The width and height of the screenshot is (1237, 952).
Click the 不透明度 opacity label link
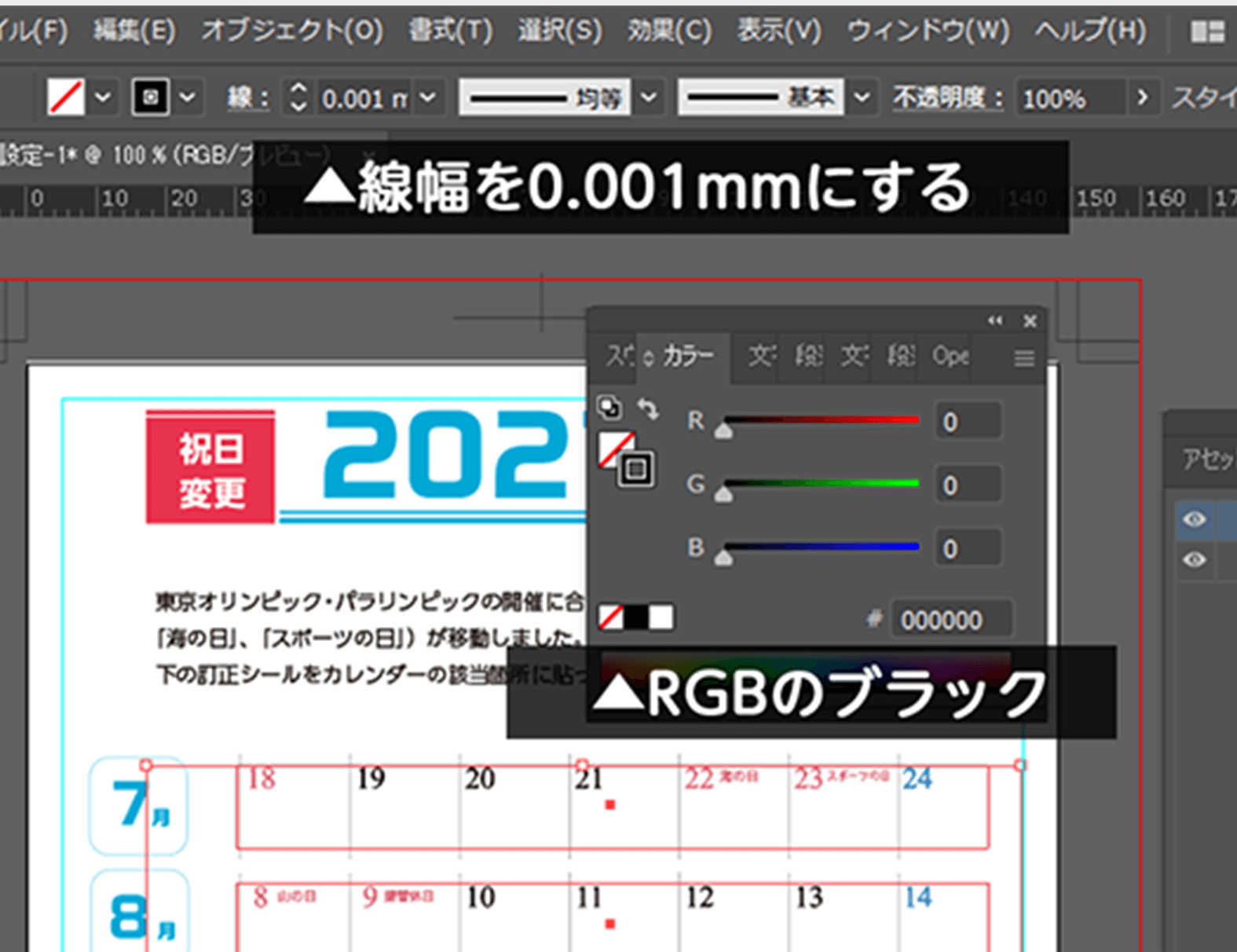coord(946,98)
